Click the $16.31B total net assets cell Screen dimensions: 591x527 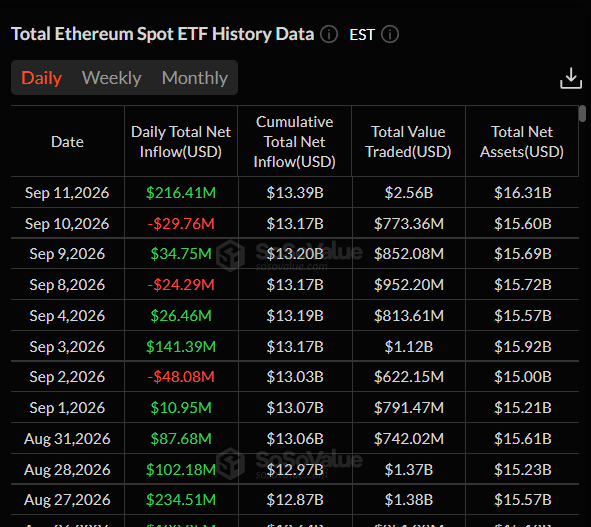pos(523,193)
